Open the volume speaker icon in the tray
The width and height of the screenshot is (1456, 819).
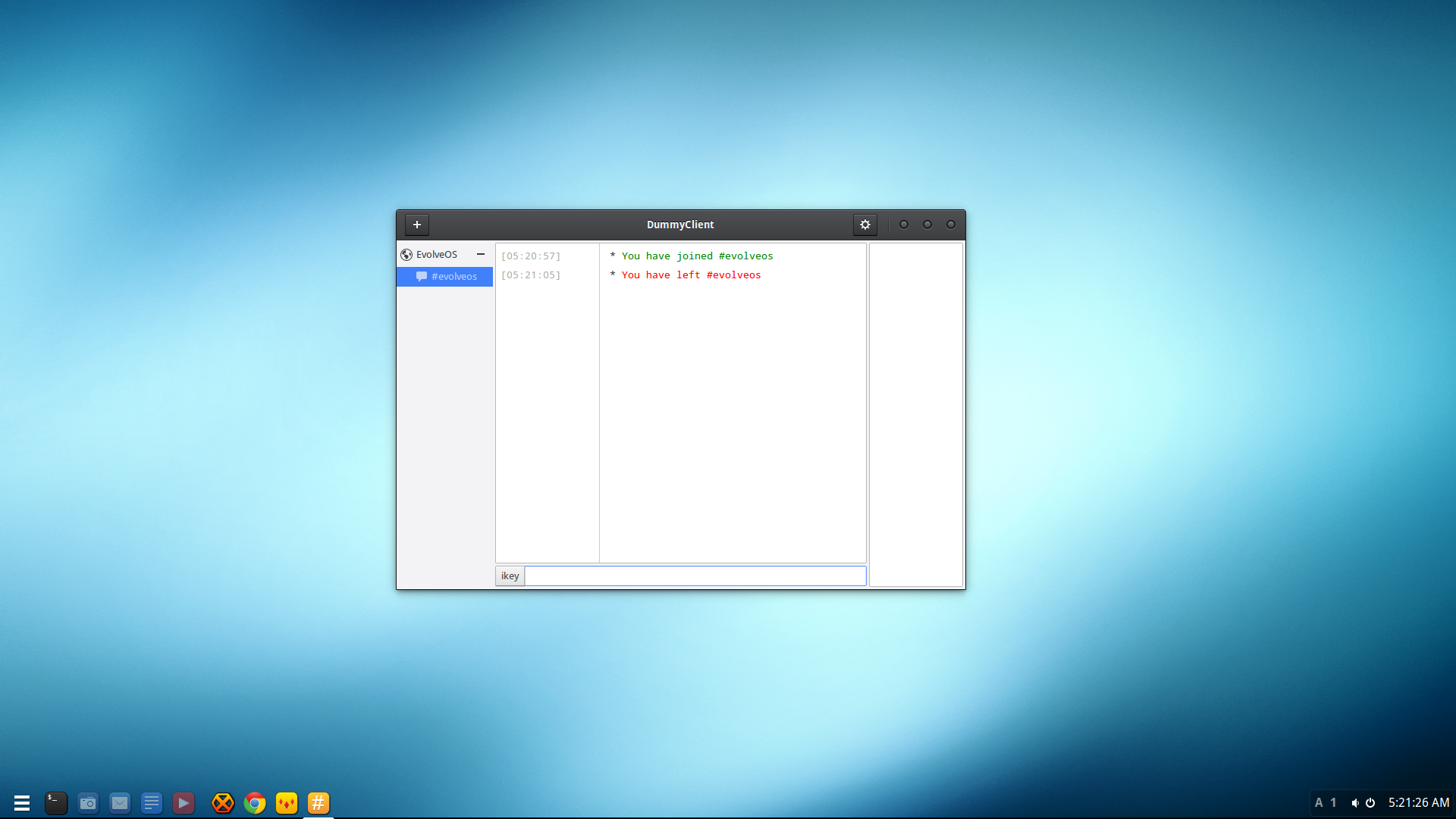[1355, 803]
